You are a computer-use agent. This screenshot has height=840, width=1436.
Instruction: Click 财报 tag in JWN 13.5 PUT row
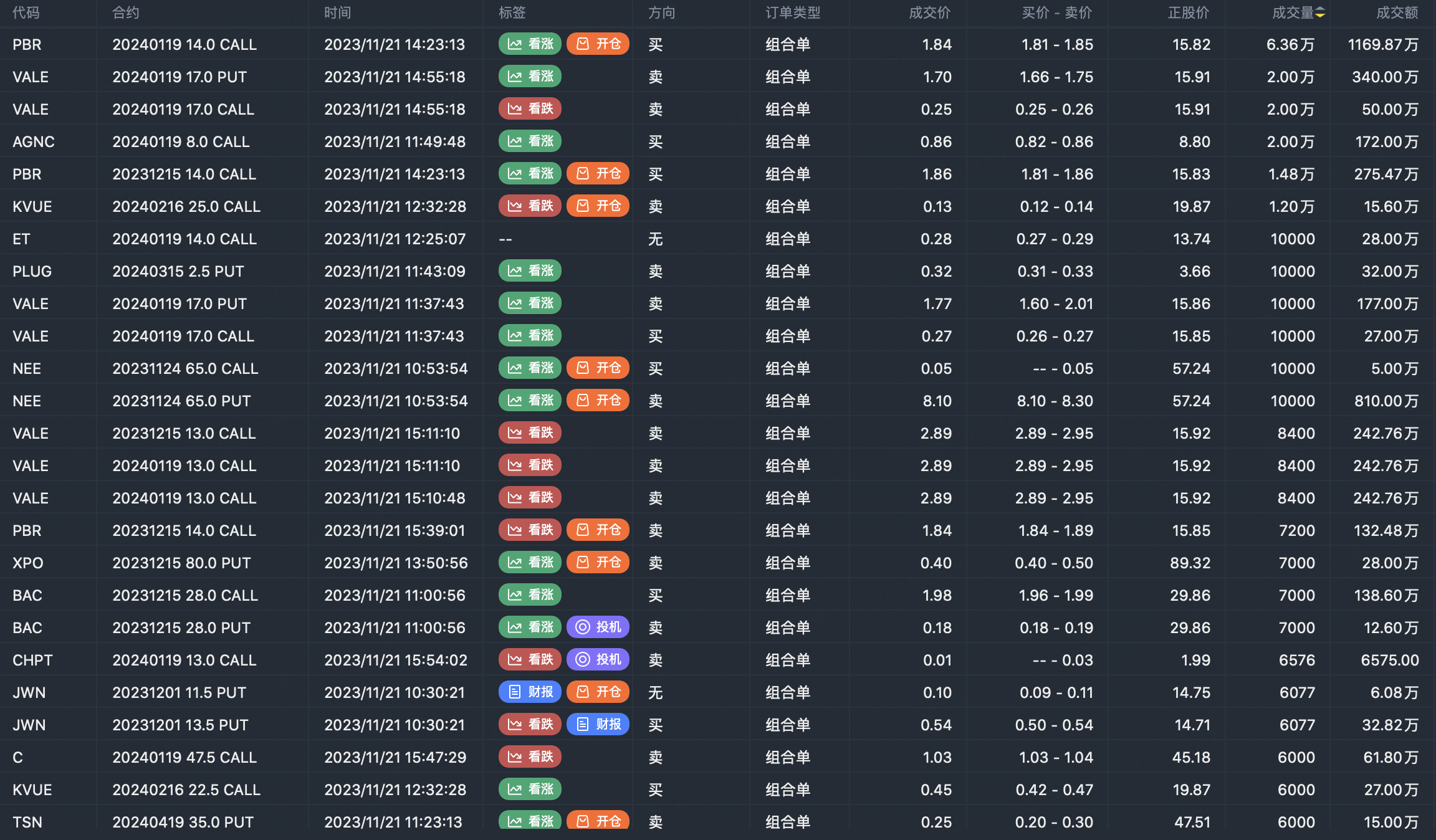[598, 725]
